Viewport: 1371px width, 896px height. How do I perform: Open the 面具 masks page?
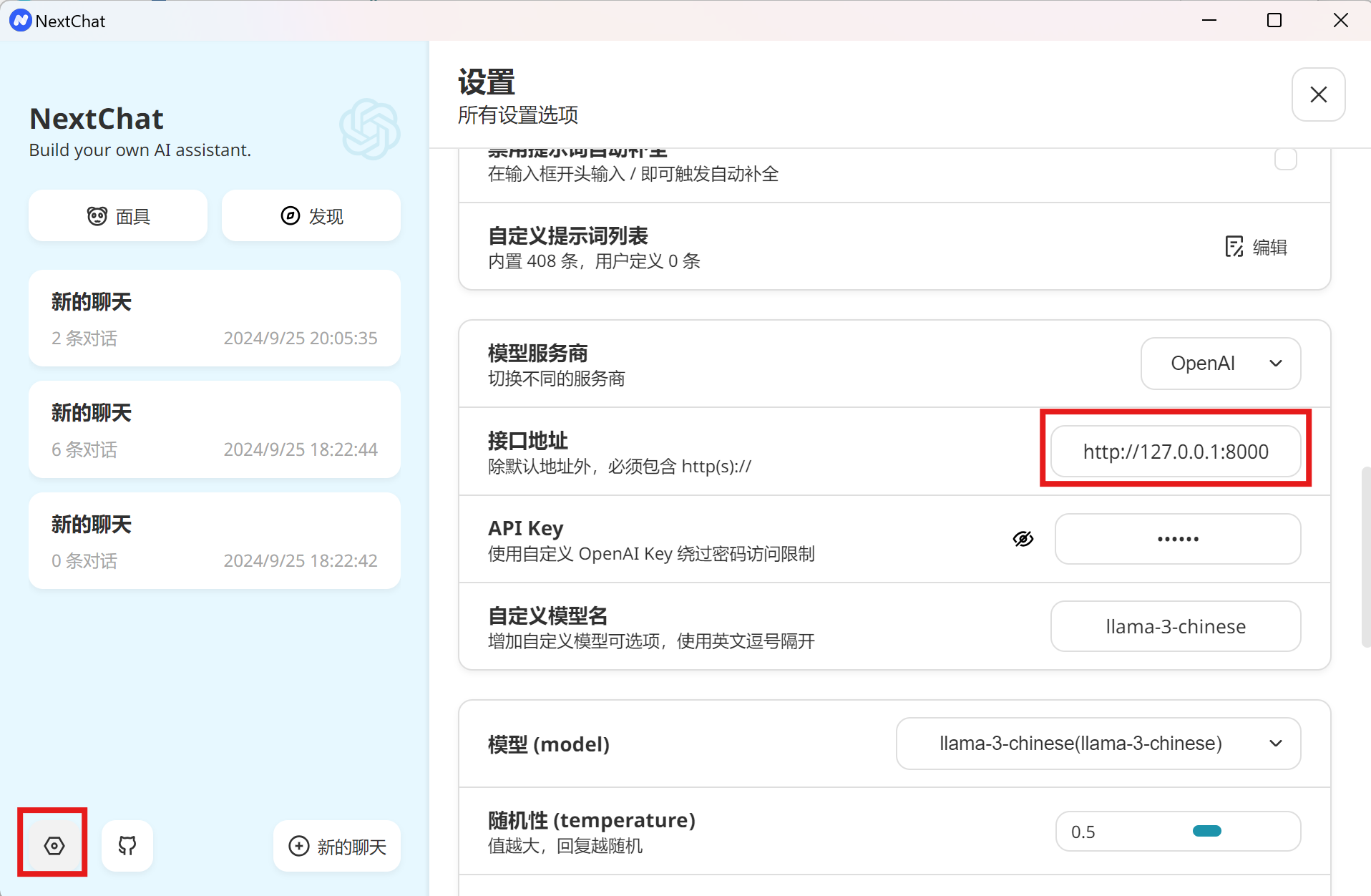[118, 216]
